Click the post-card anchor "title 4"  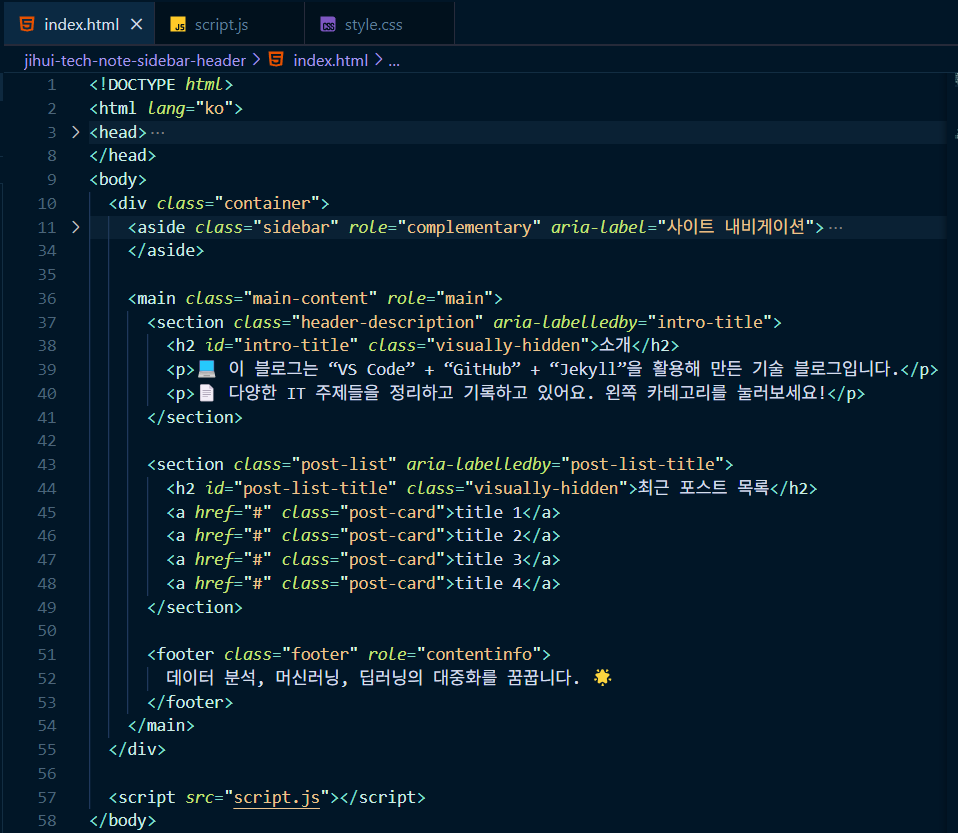coord(364,584)
